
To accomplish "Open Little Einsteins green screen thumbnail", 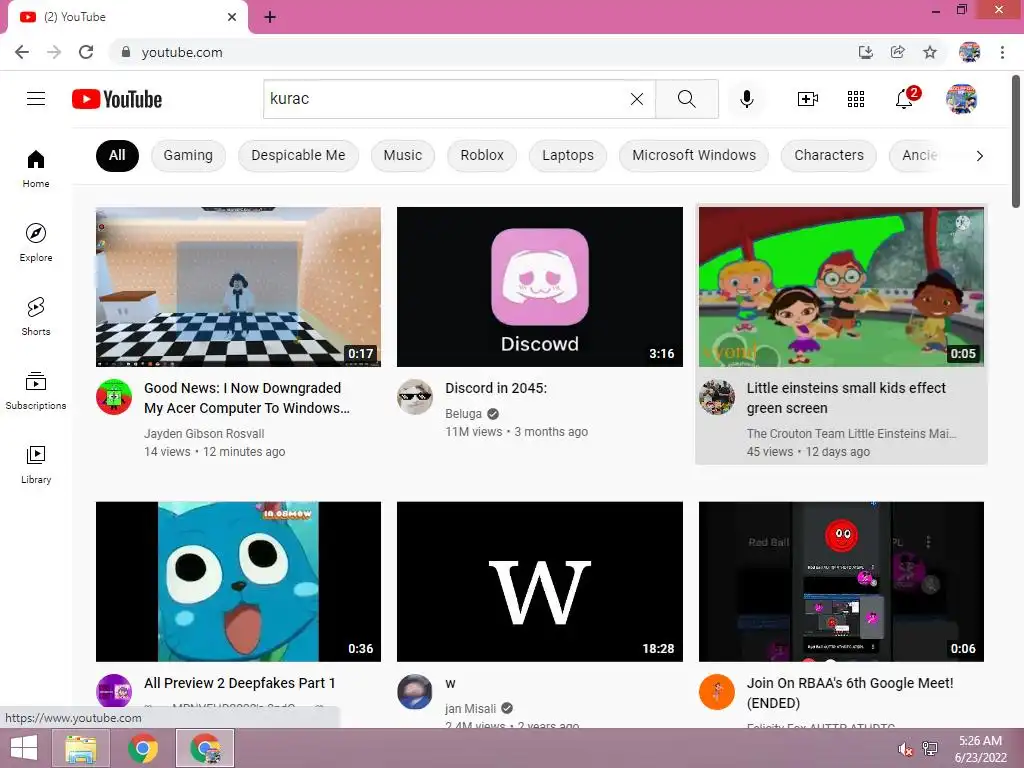I will pos(841,287).
